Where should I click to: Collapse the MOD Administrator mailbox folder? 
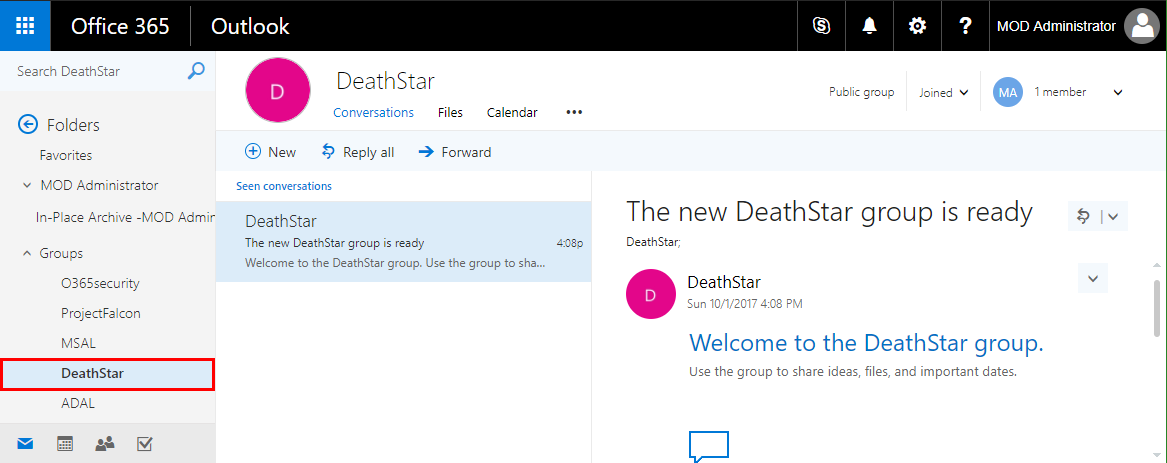tap(27, 185)
